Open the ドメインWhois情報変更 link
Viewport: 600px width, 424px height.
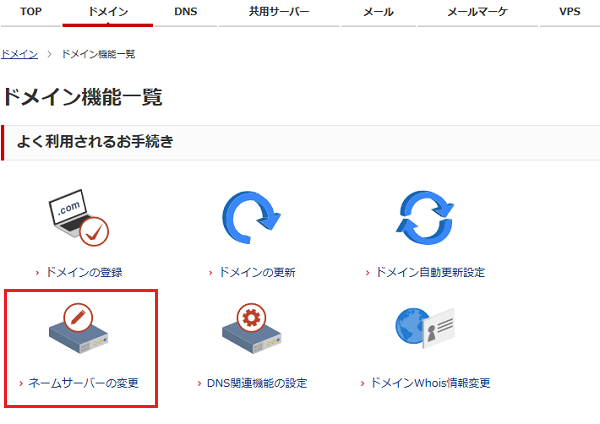(x=430, y=383)
